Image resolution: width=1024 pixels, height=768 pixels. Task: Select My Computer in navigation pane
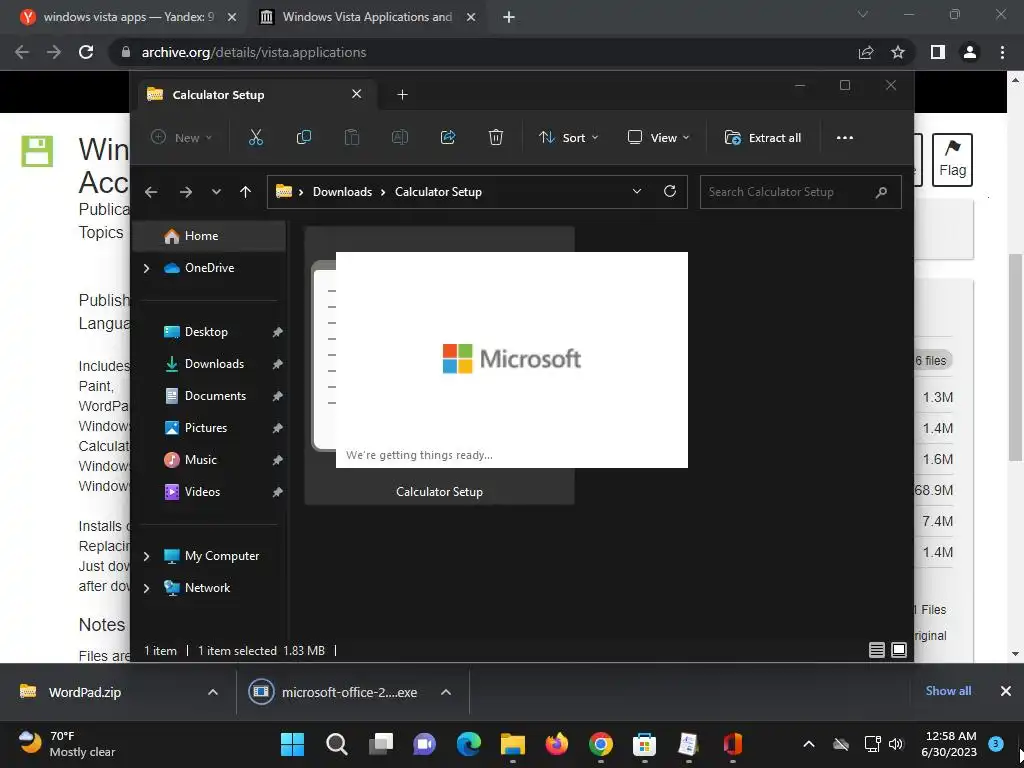point(221,556)
